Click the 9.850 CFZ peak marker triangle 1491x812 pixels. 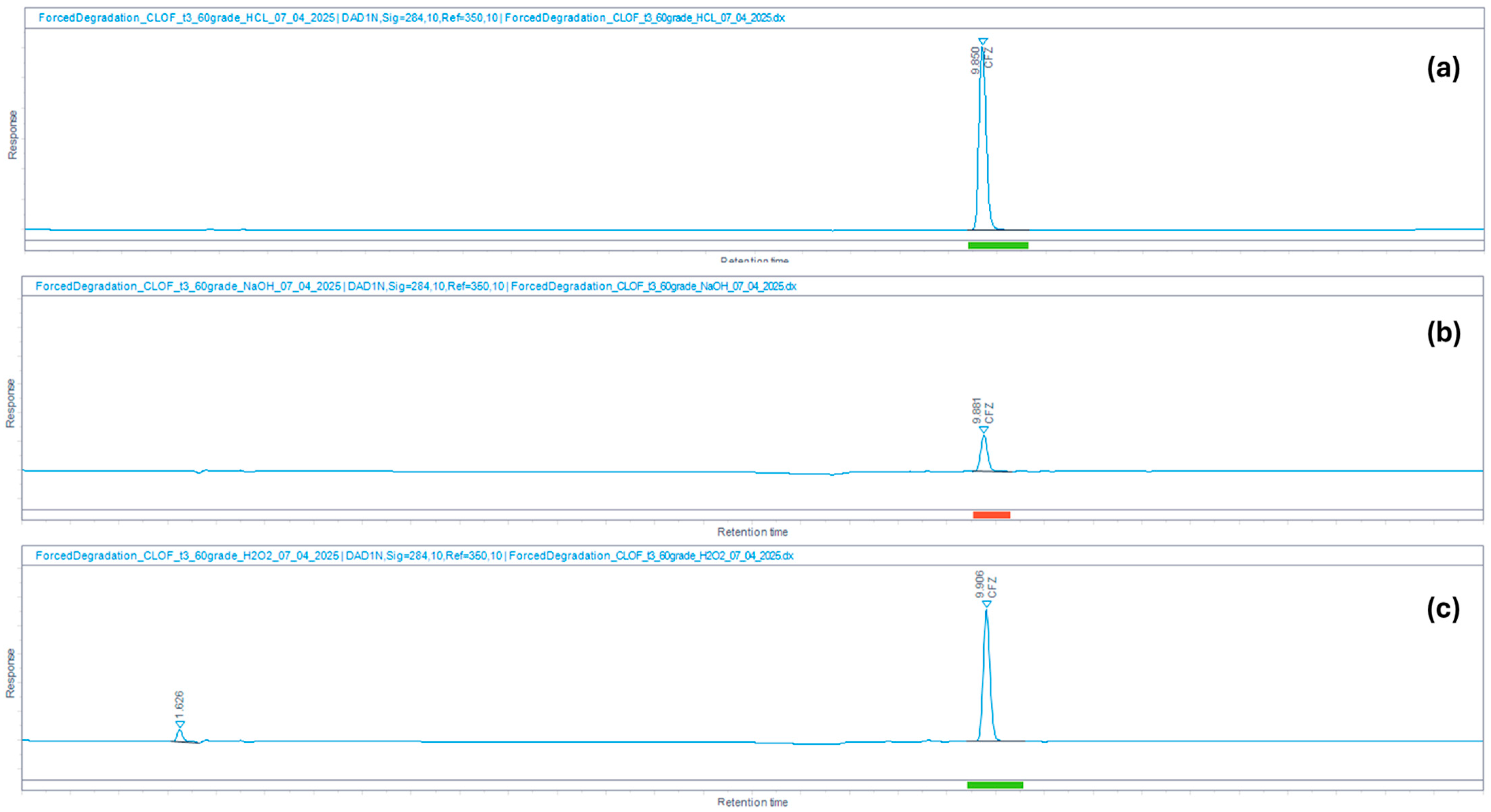(x=983, y=41)
